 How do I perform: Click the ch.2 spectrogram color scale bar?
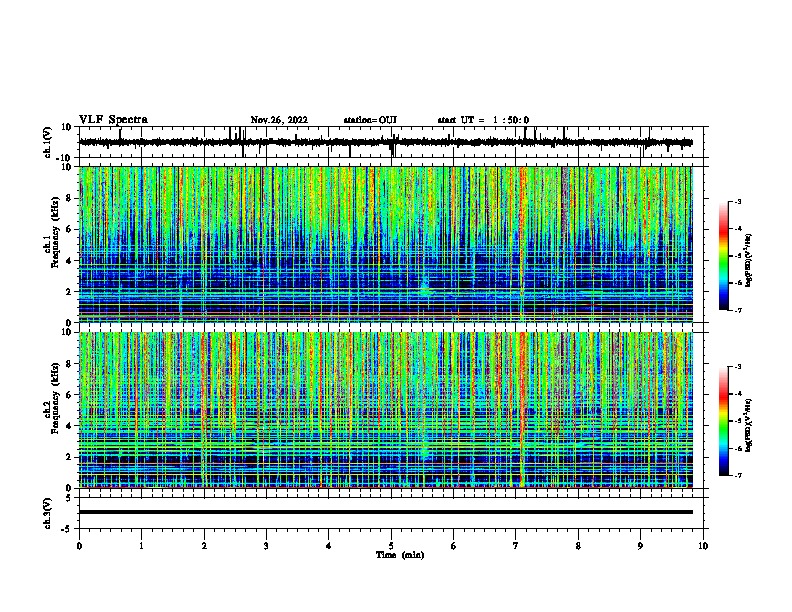pyautogui.click(x=724, y=421)
